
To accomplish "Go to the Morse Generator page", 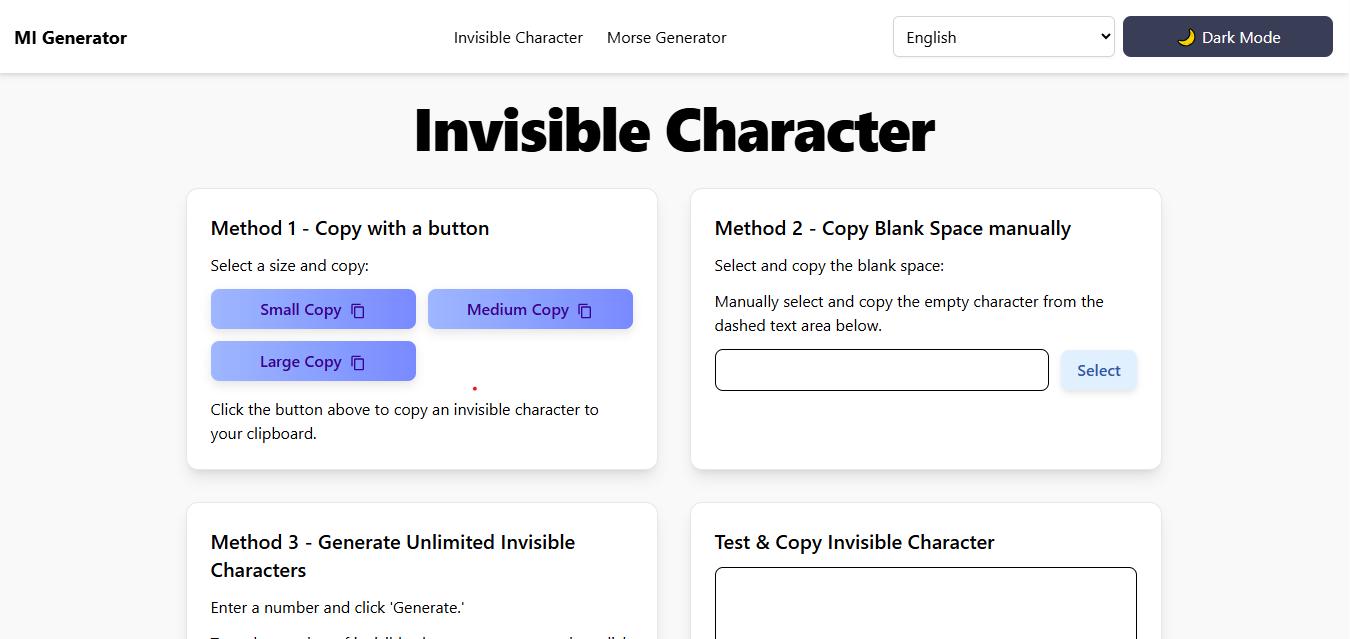I will coord(666,38).
